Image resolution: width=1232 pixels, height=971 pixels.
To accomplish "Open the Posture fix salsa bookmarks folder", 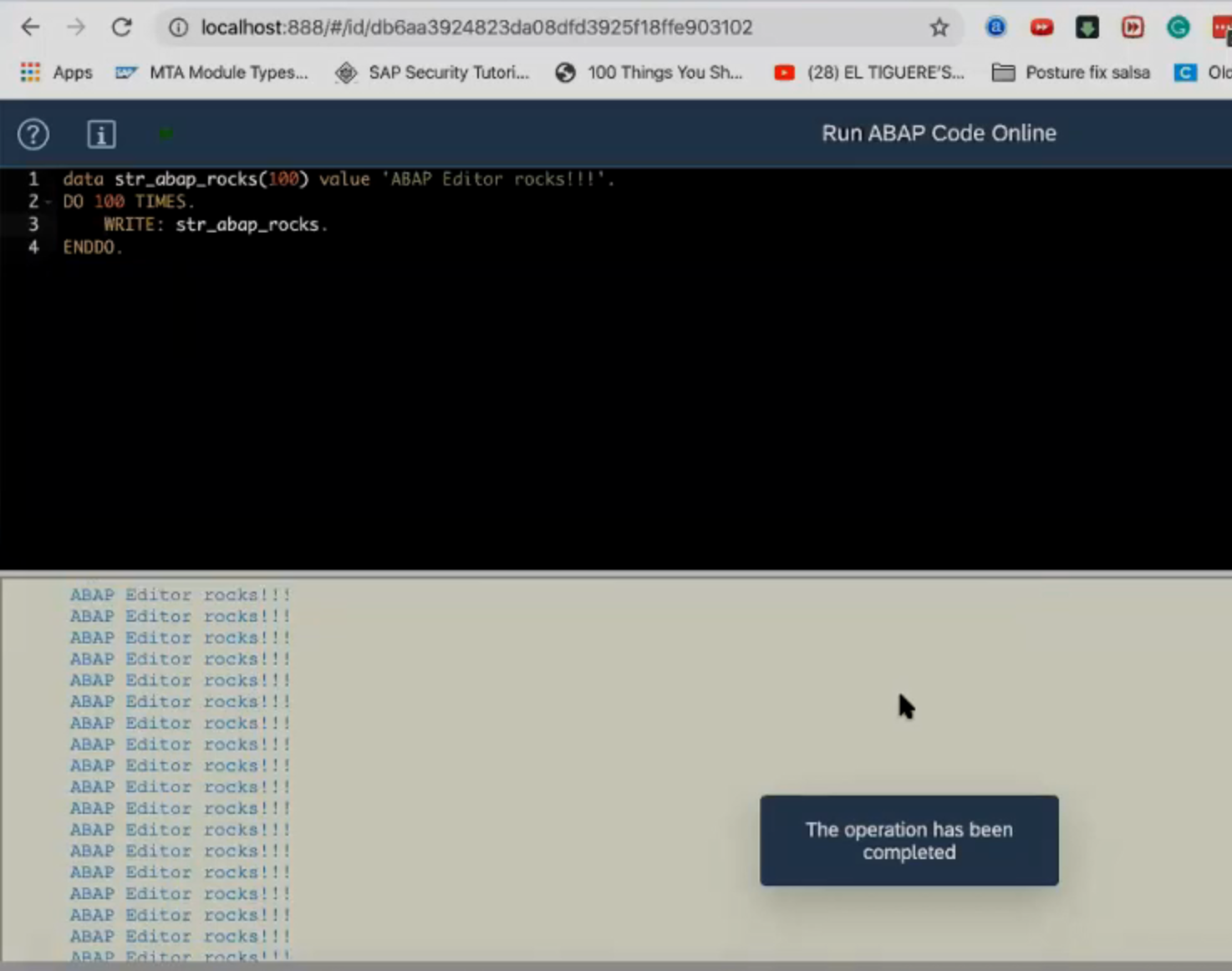I will point(1071,73).
